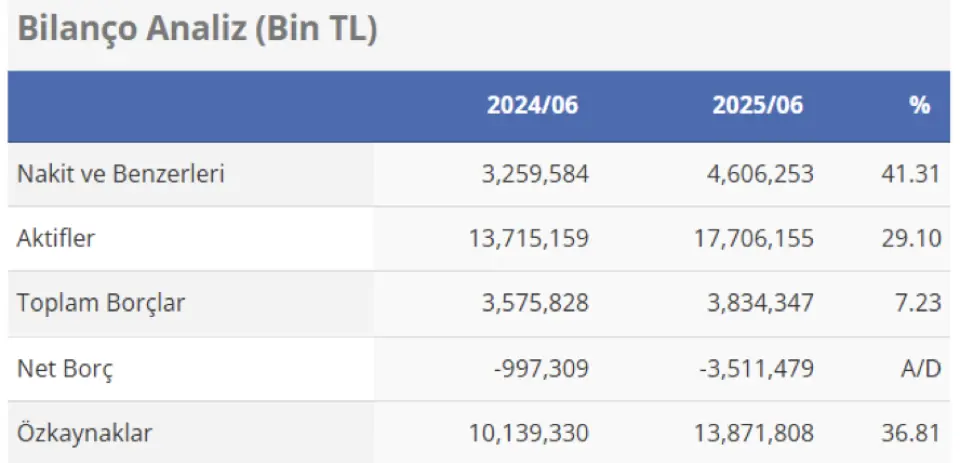The image size is (960, 463).
Task: Click the 3,259,584 cash value
Action: [533, 174]
